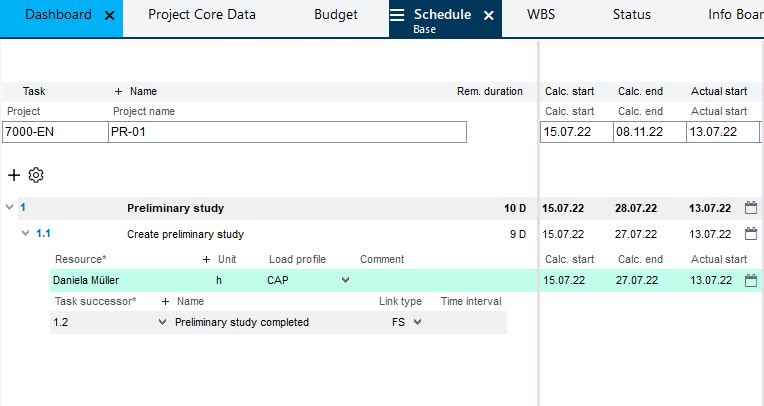Open the task successor 1.2 dropdown
Image resolution: width=764 pixels, height=406 pixels.
coord(163,322)
